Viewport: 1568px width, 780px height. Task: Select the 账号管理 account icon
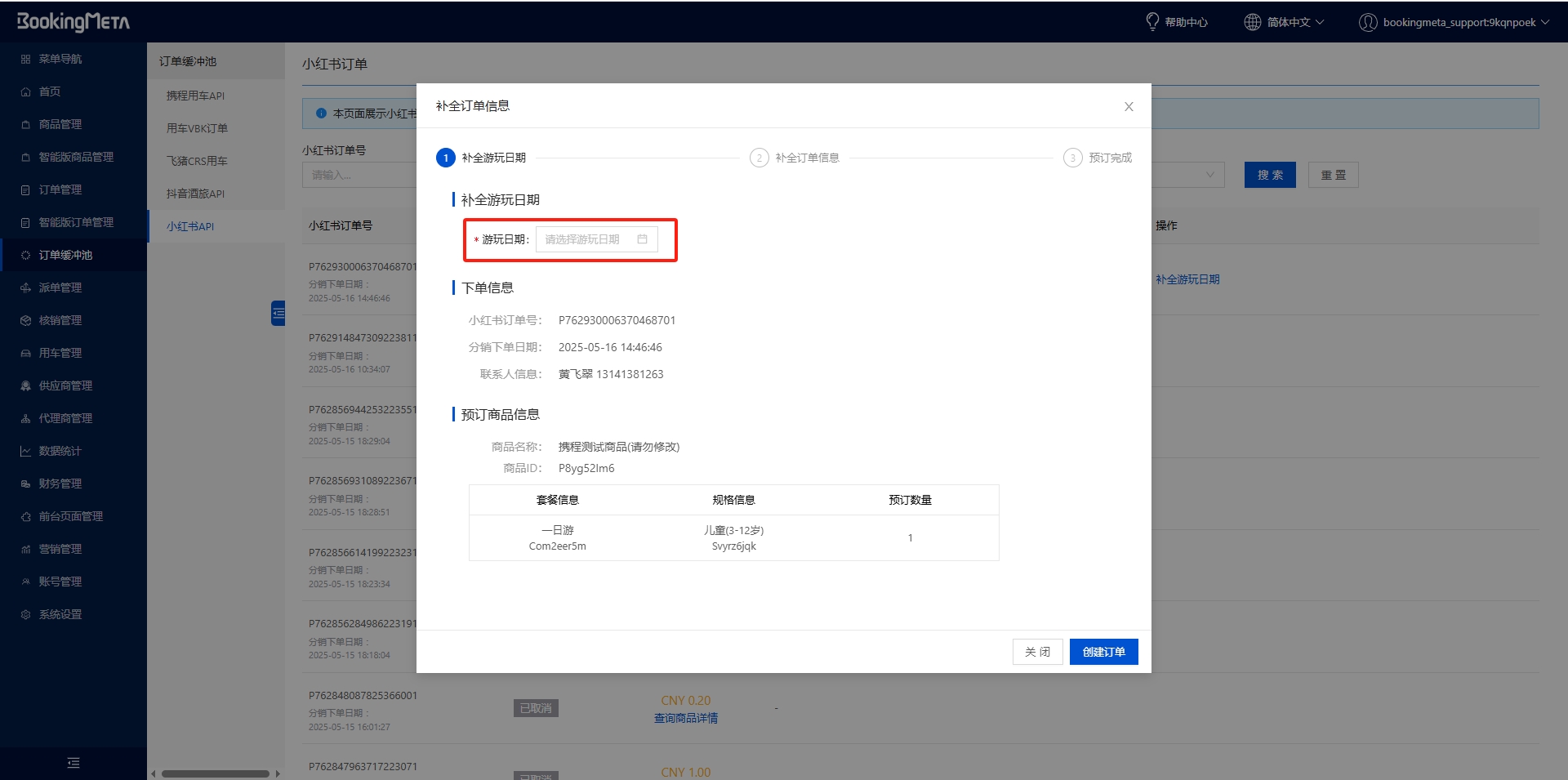click(25, 582)
